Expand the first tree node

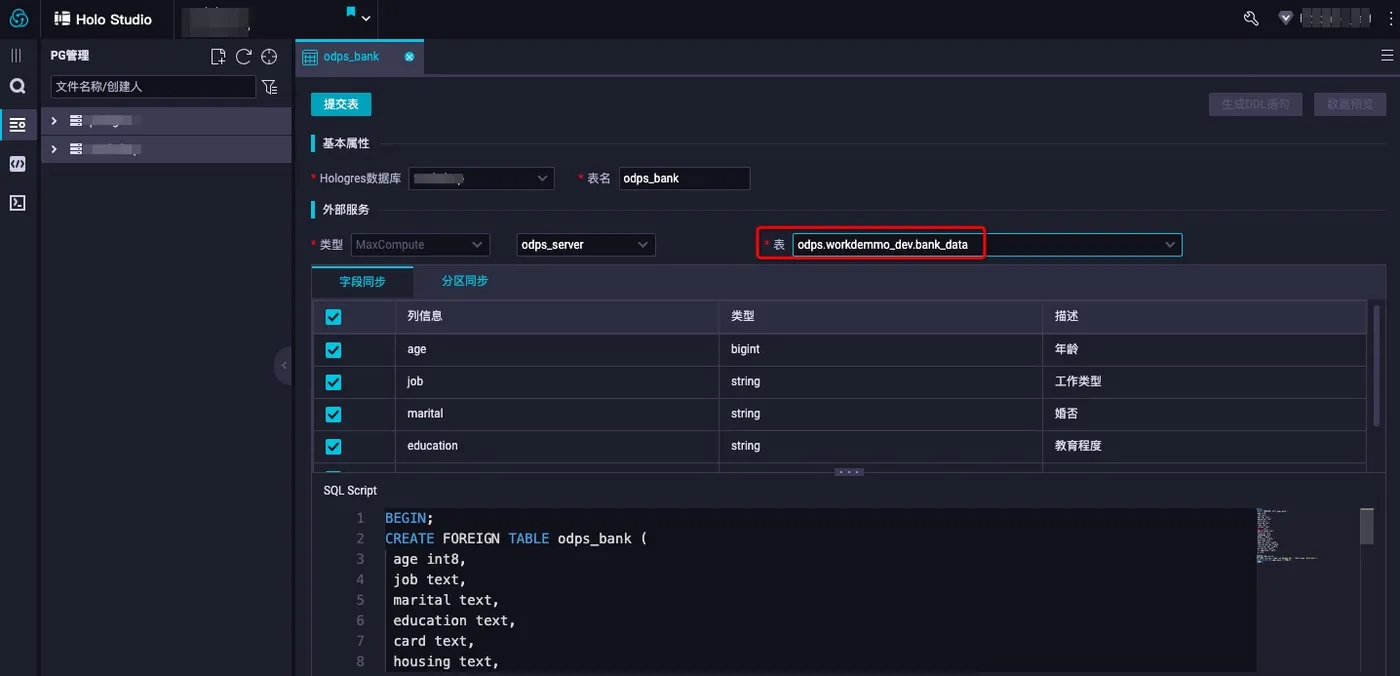click(54, 121)
